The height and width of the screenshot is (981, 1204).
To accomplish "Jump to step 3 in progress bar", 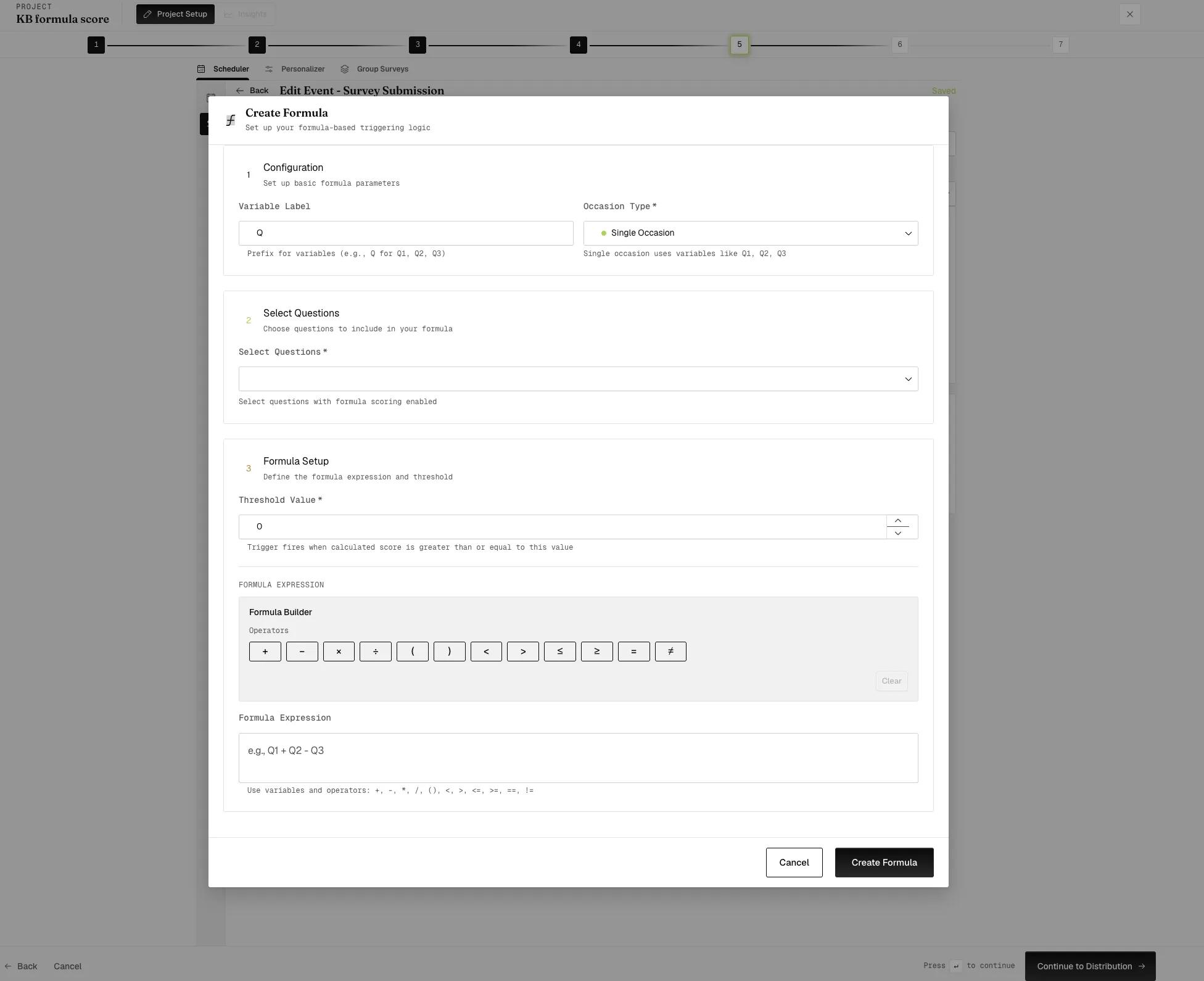I will click(418, 44).
